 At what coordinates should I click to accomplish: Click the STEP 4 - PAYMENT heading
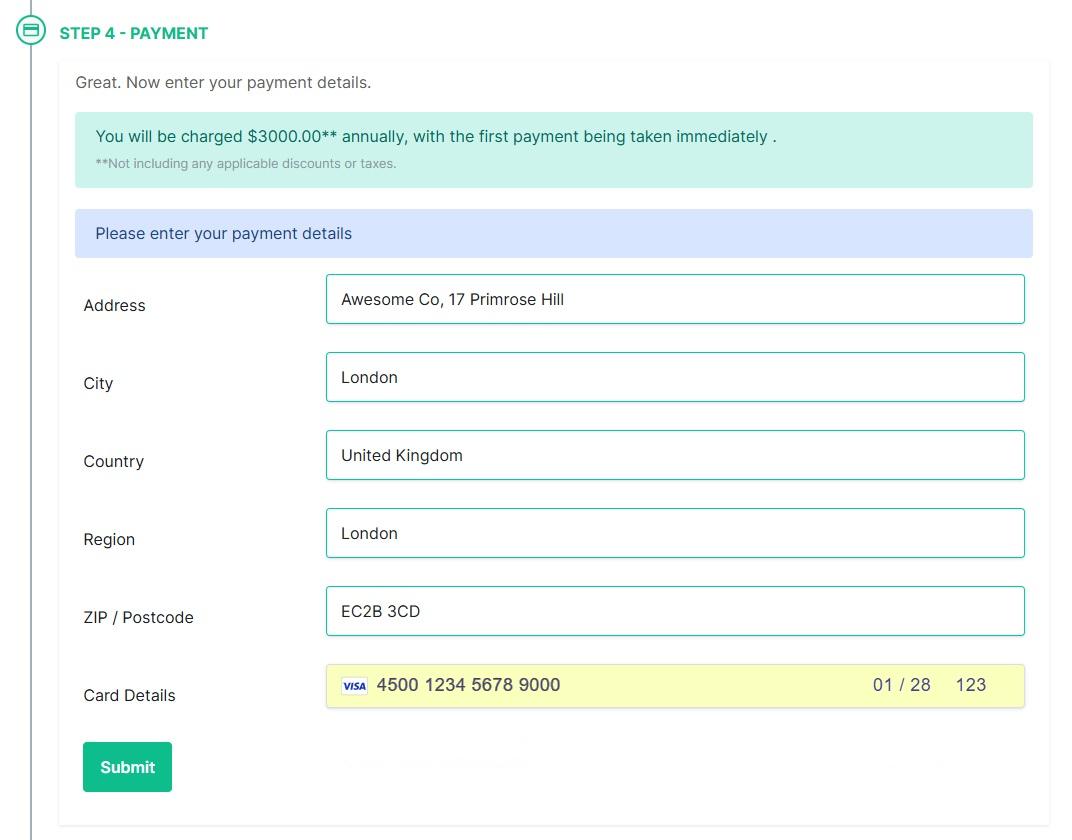[x=134, y=33]
